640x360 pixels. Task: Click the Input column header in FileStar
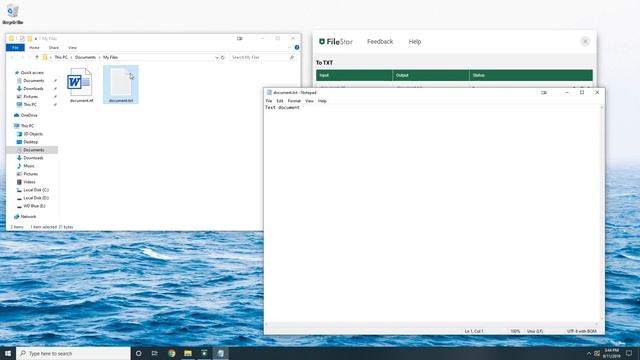coord(354,75)
